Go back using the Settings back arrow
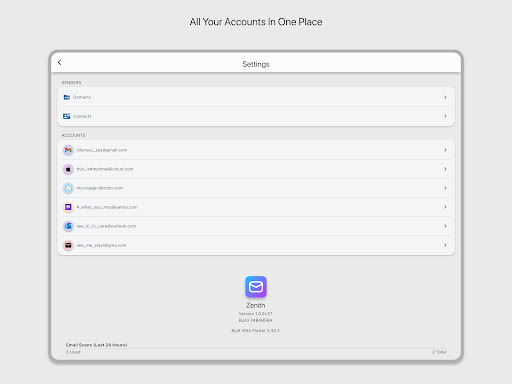Screen dimensions: 512x384 pos(60,62)
